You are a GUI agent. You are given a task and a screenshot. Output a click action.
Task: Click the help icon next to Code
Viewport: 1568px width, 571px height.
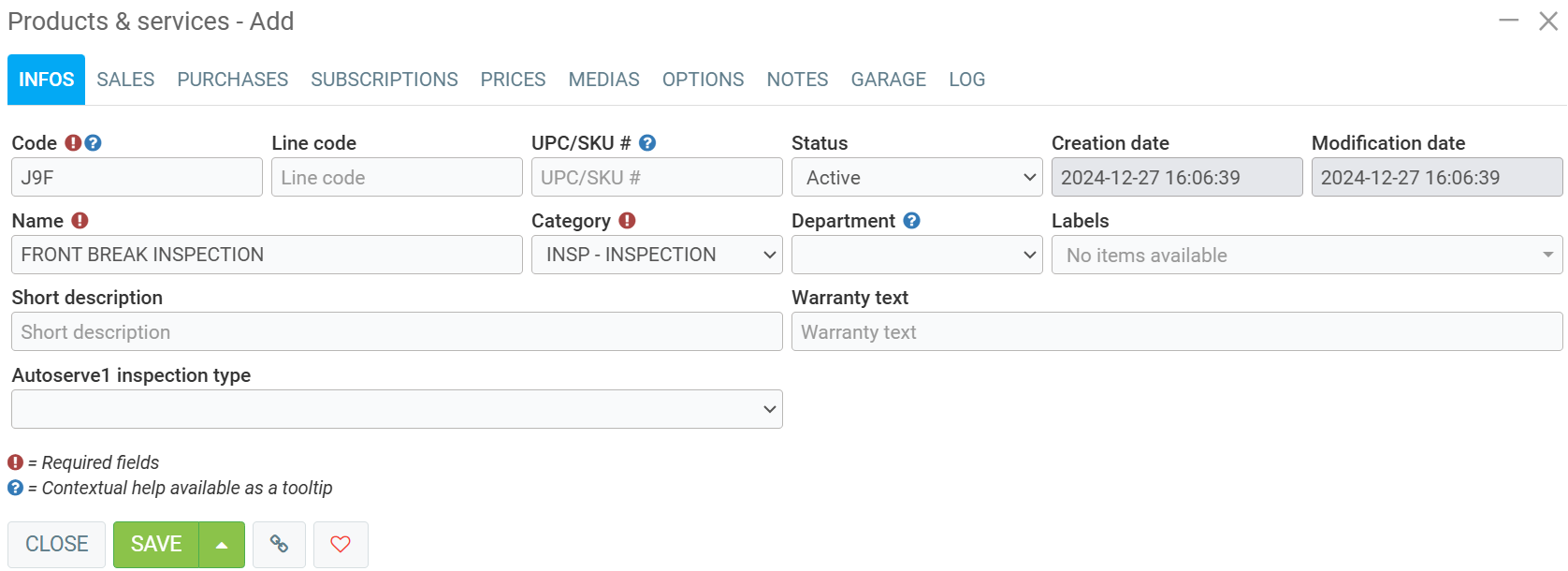click(x=94, y=143)
